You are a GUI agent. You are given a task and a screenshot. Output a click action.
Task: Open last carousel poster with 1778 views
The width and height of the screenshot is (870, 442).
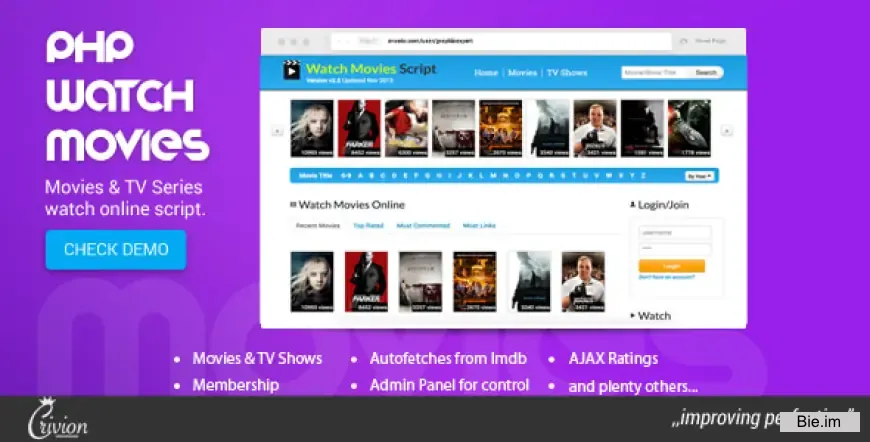pos(689,128)
